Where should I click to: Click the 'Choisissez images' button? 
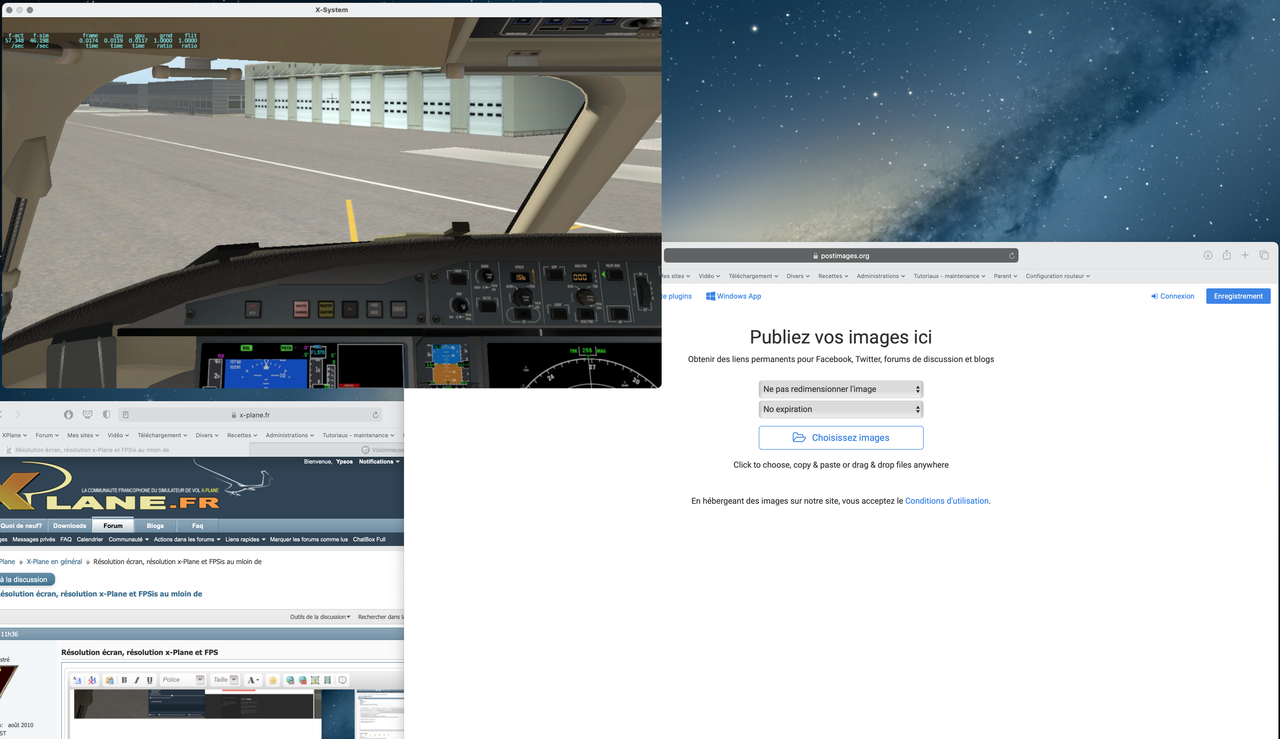point(841,438)
